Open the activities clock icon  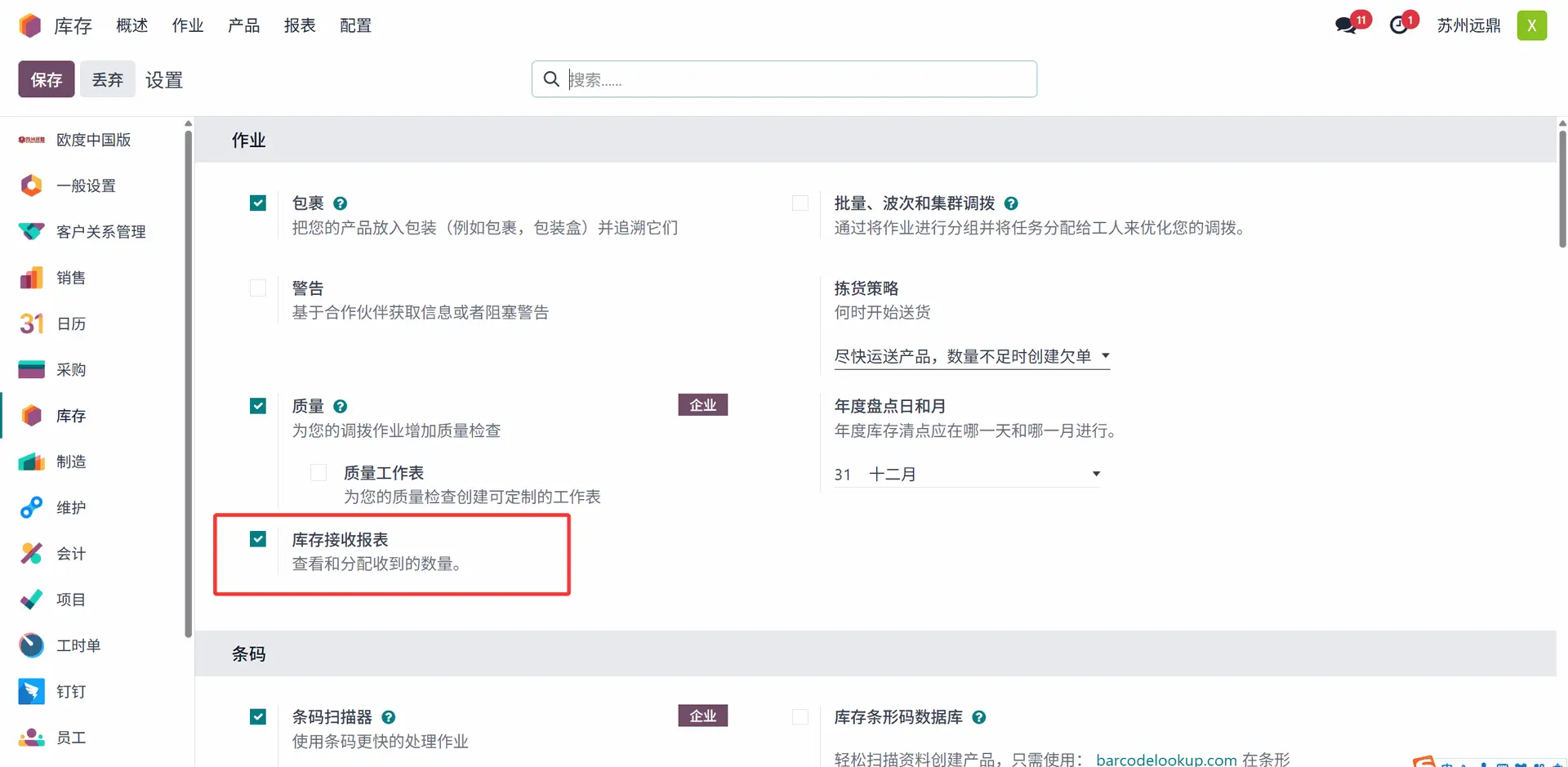coord(1399,25)
